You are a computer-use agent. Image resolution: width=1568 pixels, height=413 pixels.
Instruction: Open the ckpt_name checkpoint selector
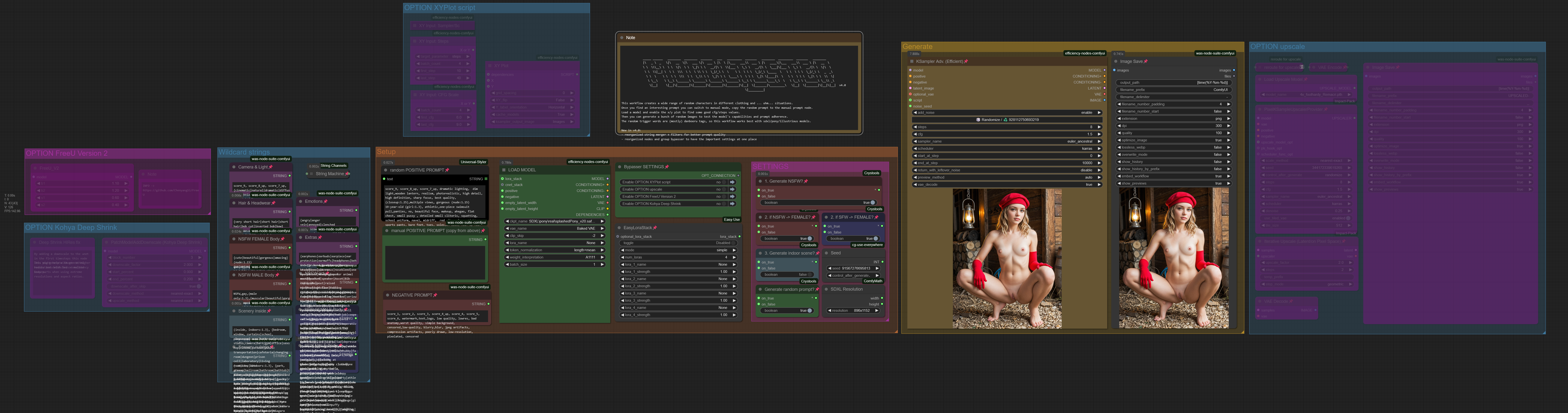pyautogui.click(x=554, y=221)
